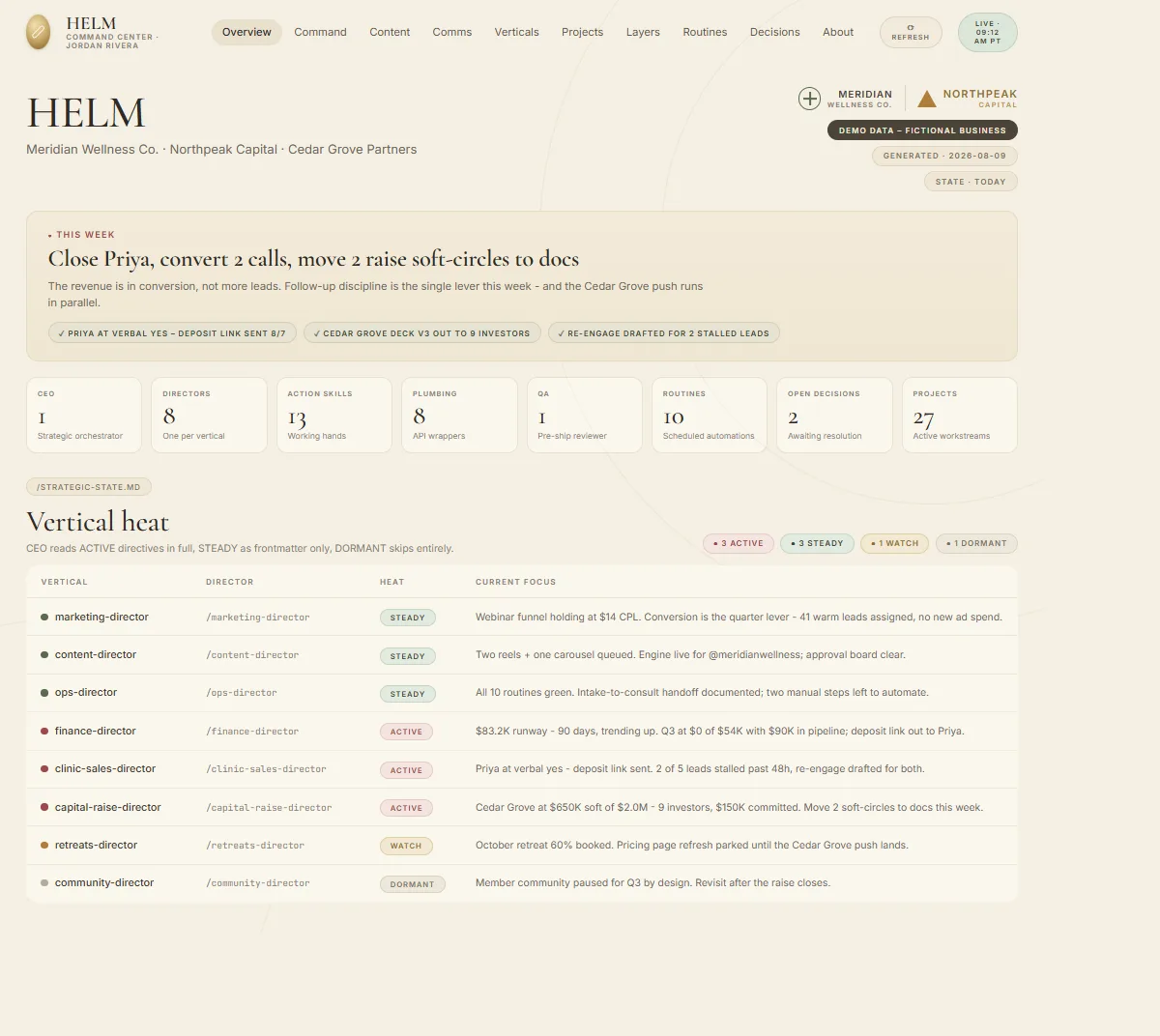Filter by the 3 Steady pill
Viewport: 1160px width, 1036px height.
817,543
